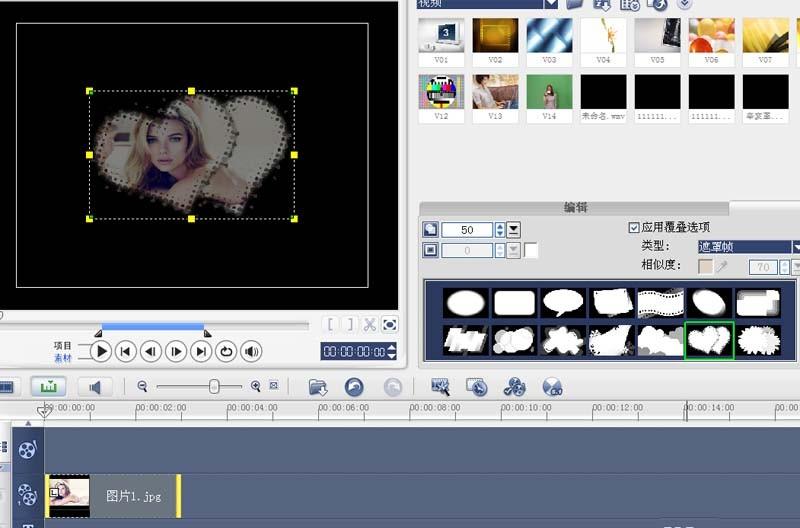Screen dimensions: 800x528
Task: Select 素材 clip playback mode
Action: click(x=63, y=357)
